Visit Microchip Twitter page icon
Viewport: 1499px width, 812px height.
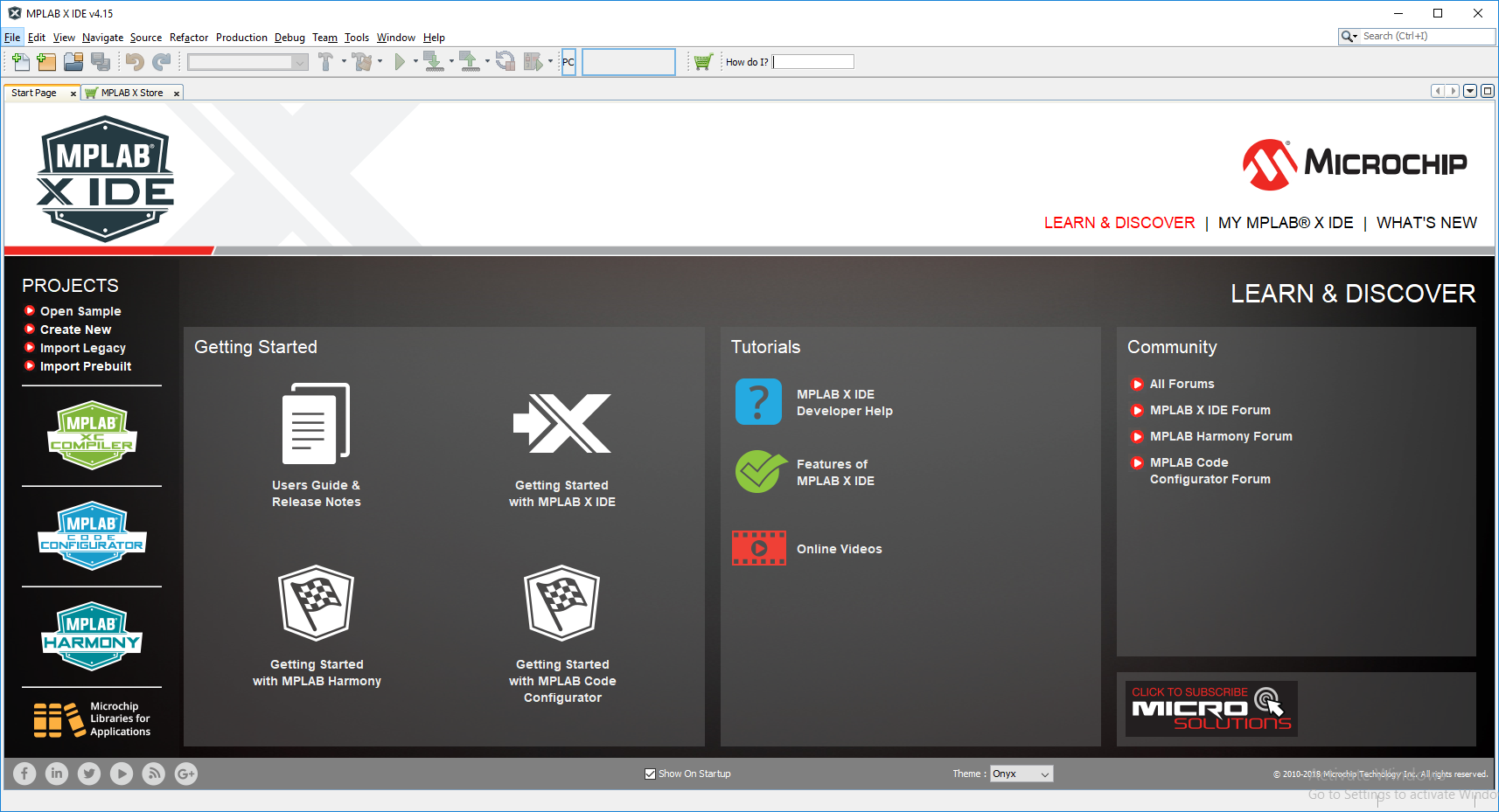coord(89,774)
